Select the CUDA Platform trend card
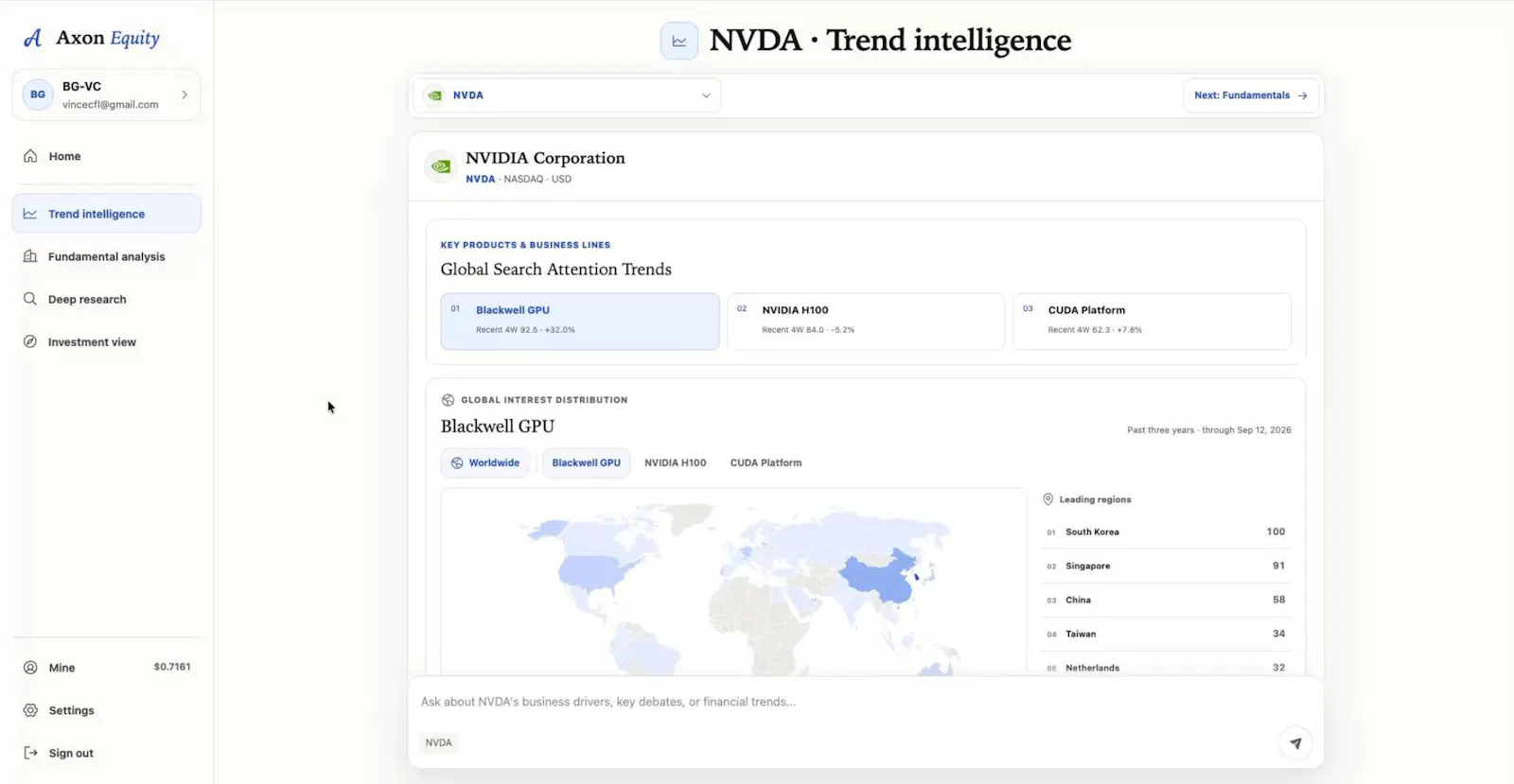This screenshot has width=1514, height=784. 1152,322
